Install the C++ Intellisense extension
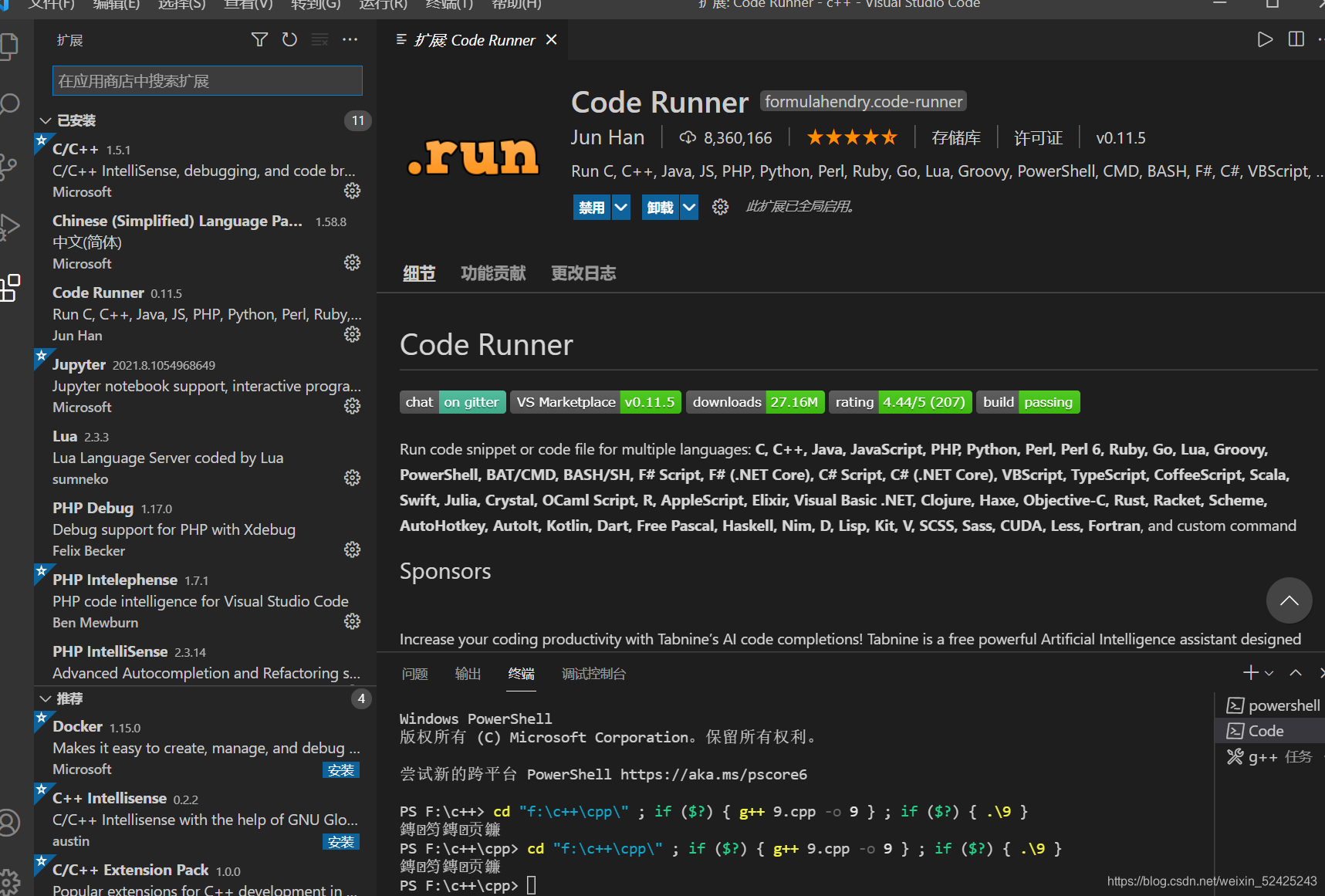The image size is (1325, 896). point(340,842)
